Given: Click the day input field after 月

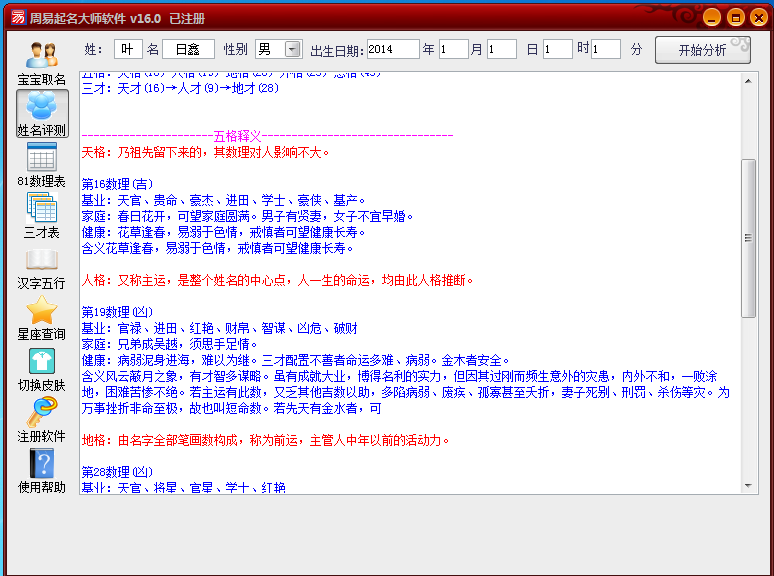Looking at the screenshot, I should coord(501,49).
